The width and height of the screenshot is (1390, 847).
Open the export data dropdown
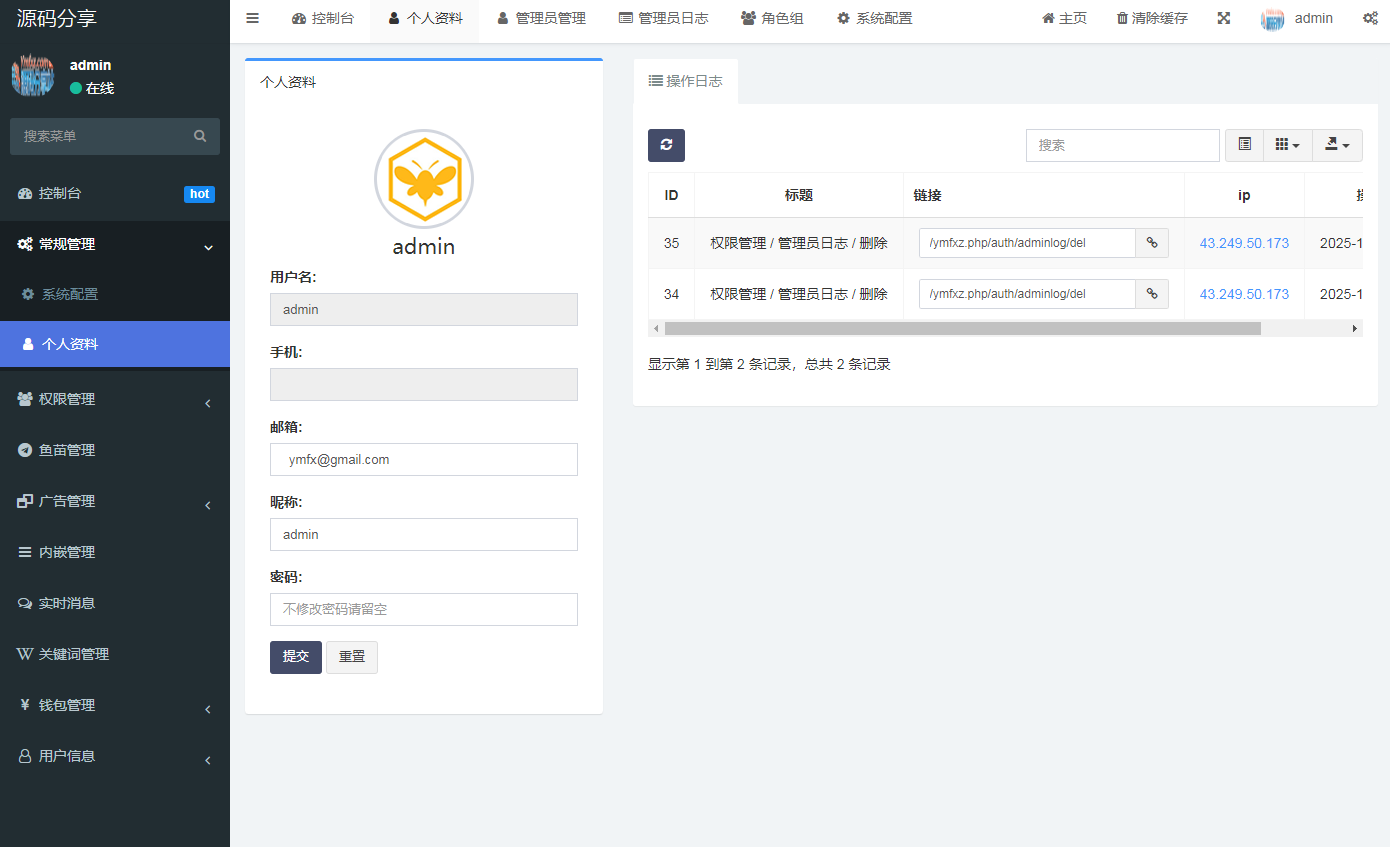click(x=1337, y=145)
